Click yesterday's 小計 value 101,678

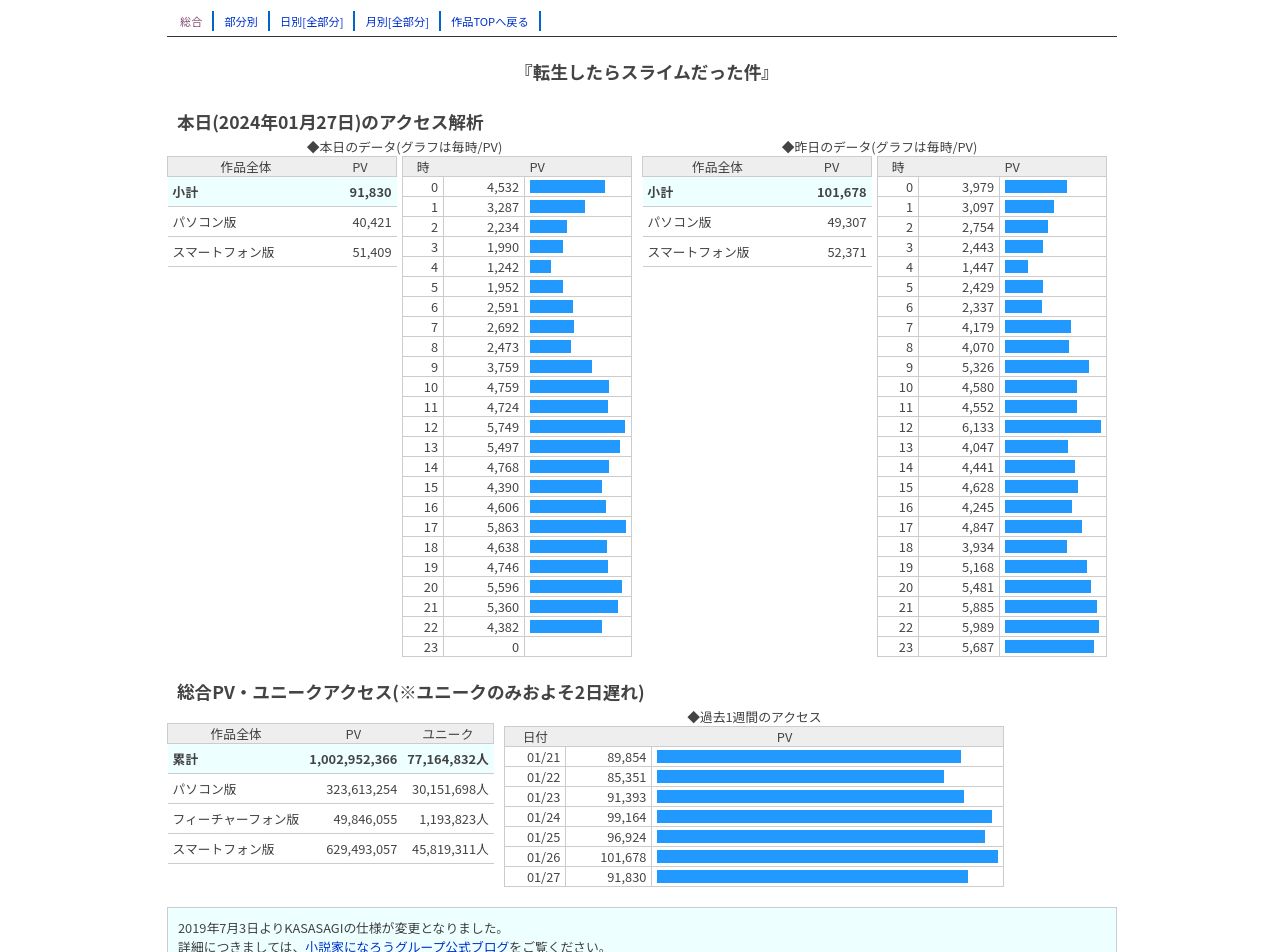pyautogui.click(x=842, y=192)
